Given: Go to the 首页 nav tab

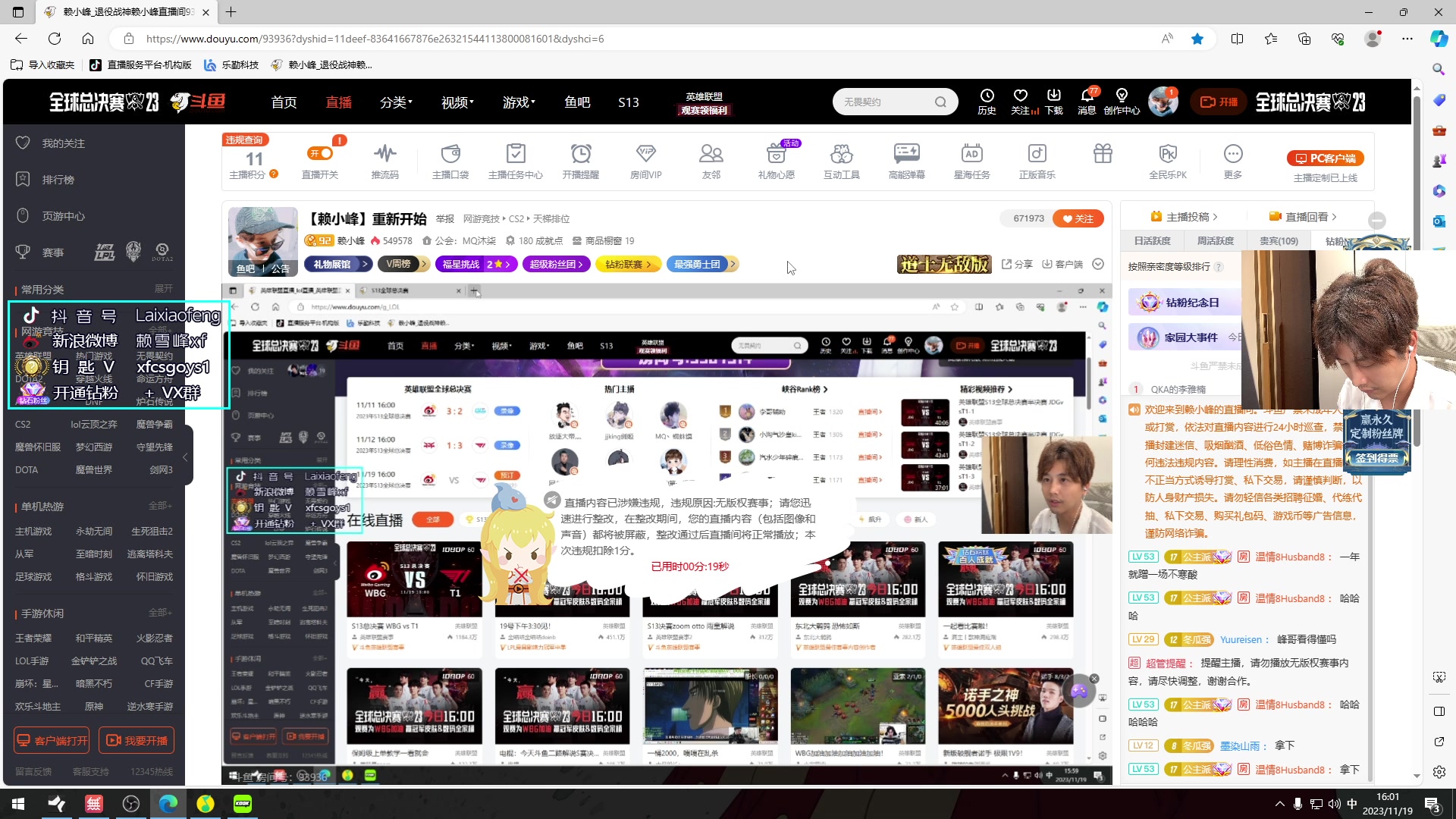Looking at the screenshot, I should [x=284, y=102].
